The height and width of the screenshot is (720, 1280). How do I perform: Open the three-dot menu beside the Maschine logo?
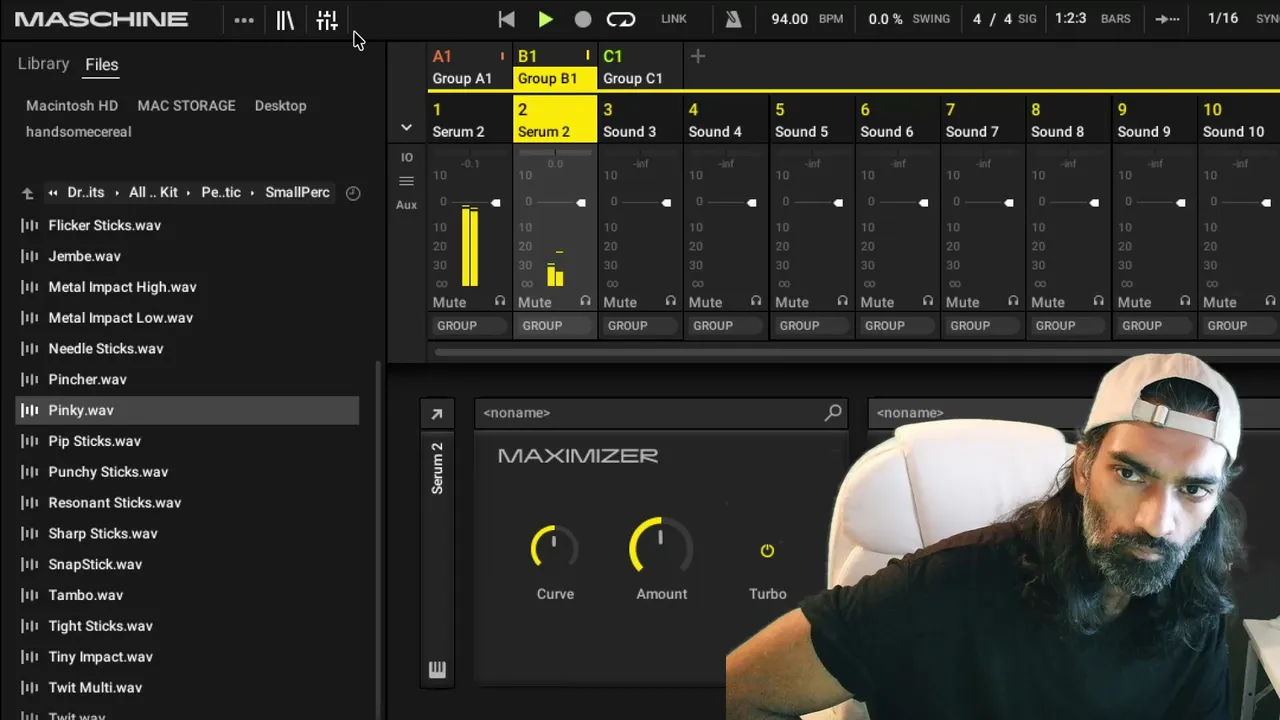tap(244, 20)
